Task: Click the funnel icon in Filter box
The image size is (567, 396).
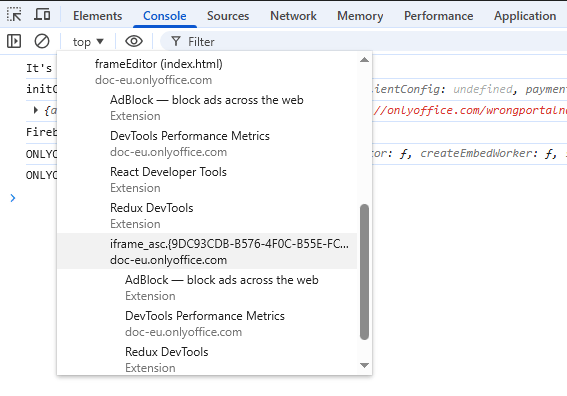Action: tap(176, 41)
